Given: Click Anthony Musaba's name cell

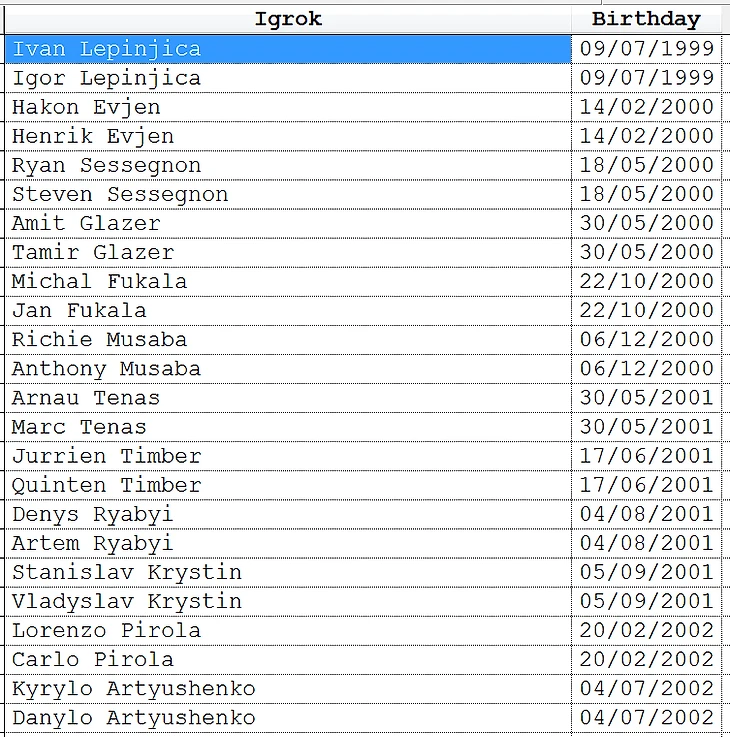Looking at the screenshot, I should coord(106,368).
